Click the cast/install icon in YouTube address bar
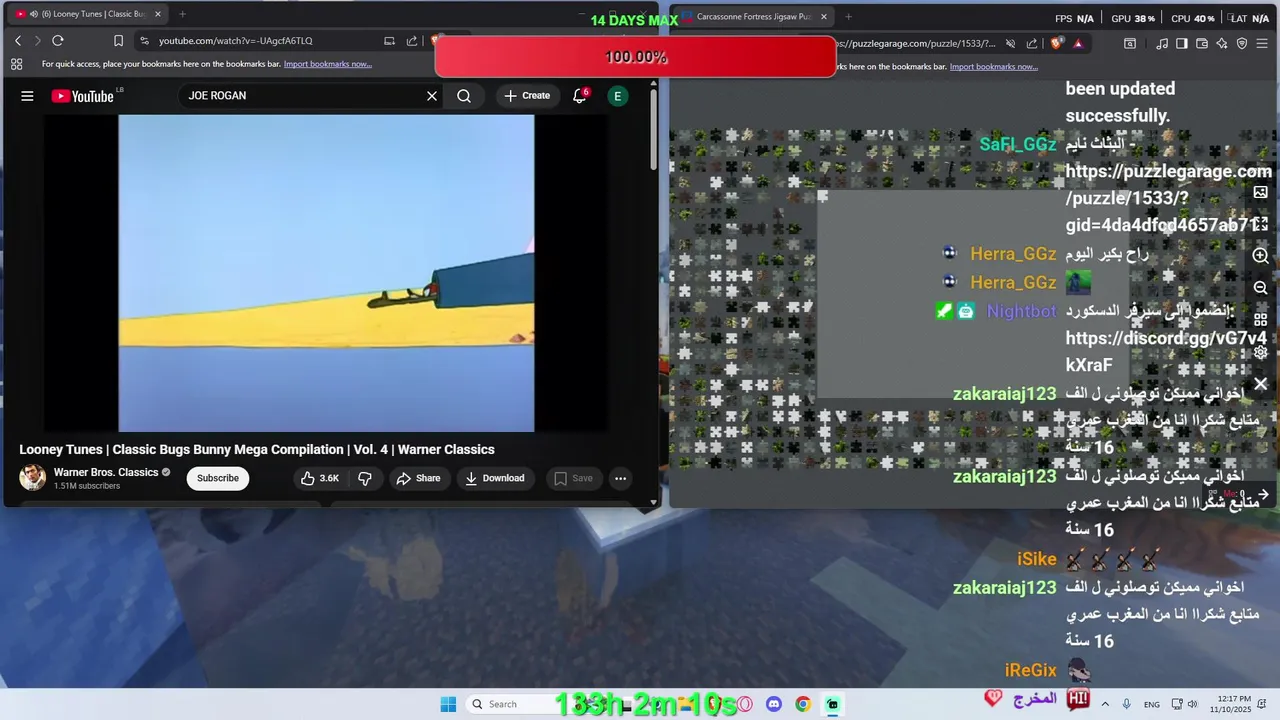The height and width of the screenshot is (720, 1280). (389, 41)
